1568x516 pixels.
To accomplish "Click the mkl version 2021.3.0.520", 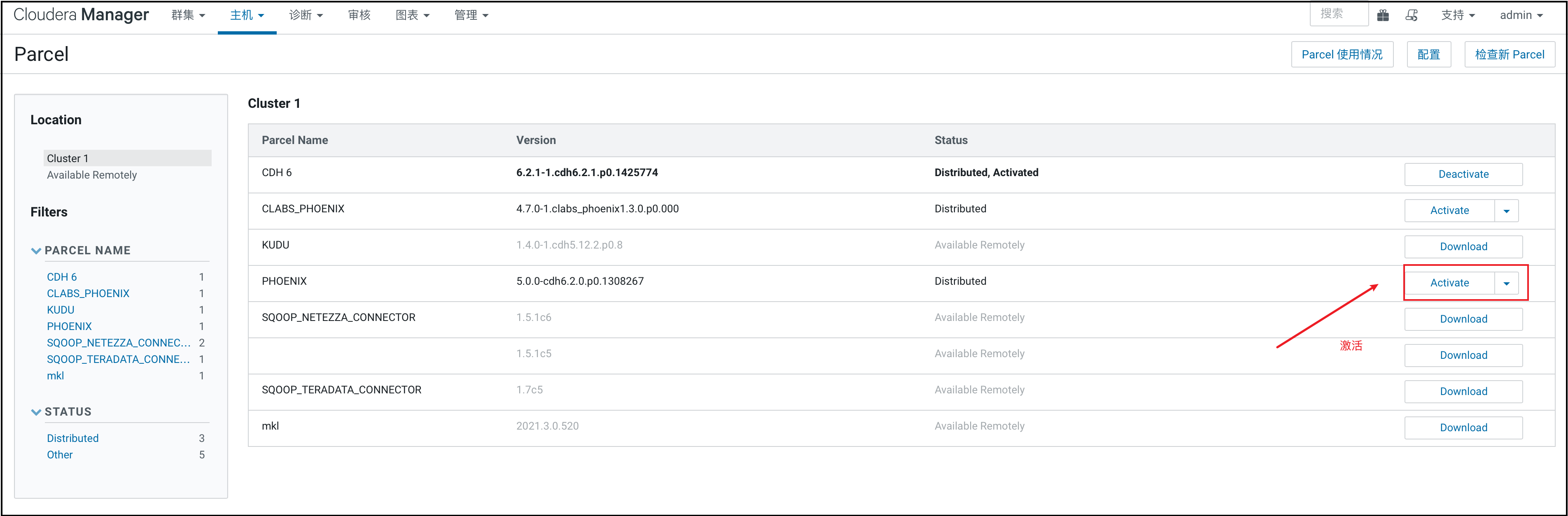I will click(547, 427).
